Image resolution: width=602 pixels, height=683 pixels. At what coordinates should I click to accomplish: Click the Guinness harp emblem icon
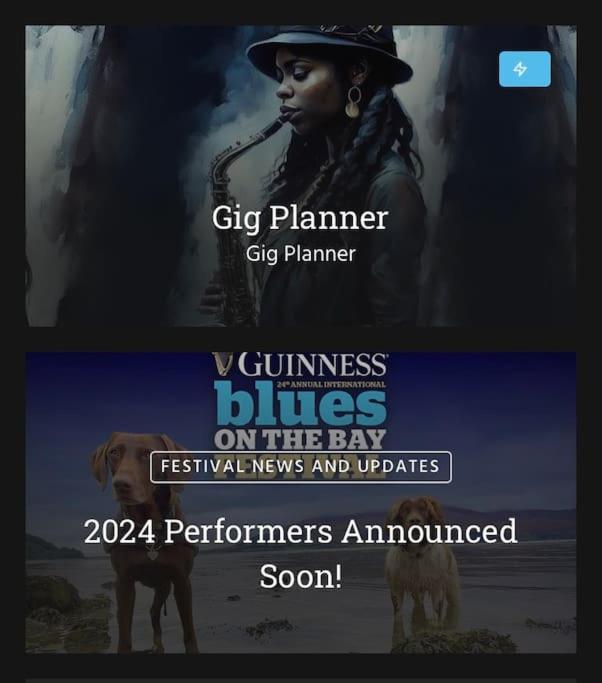(x=223, y=364)
